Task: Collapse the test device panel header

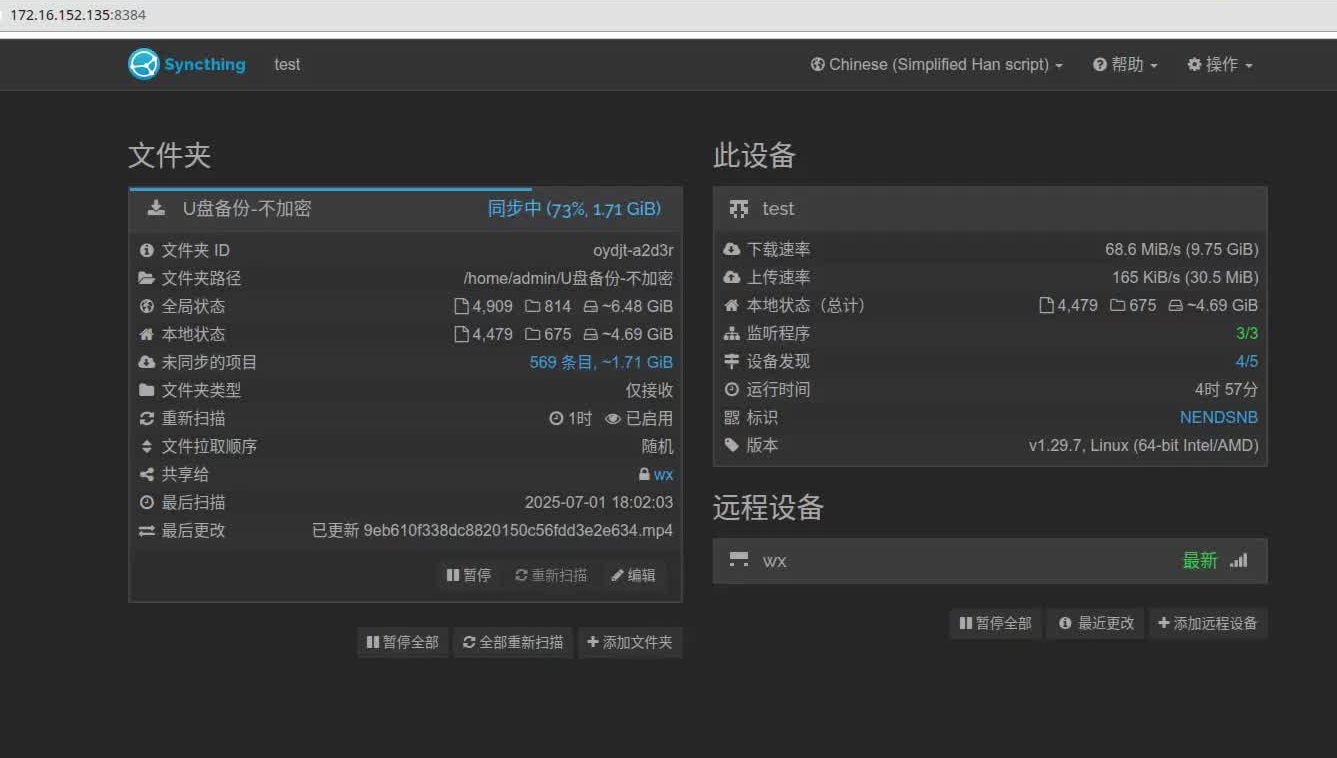Action: click(x=990, y=208)
